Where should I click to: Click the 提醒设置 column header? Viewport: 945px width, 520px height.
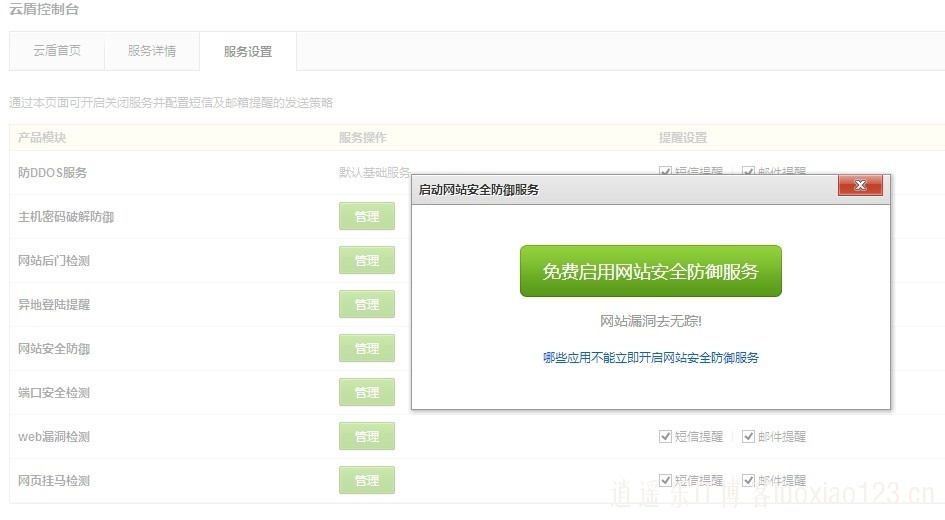tap(683, 137)
